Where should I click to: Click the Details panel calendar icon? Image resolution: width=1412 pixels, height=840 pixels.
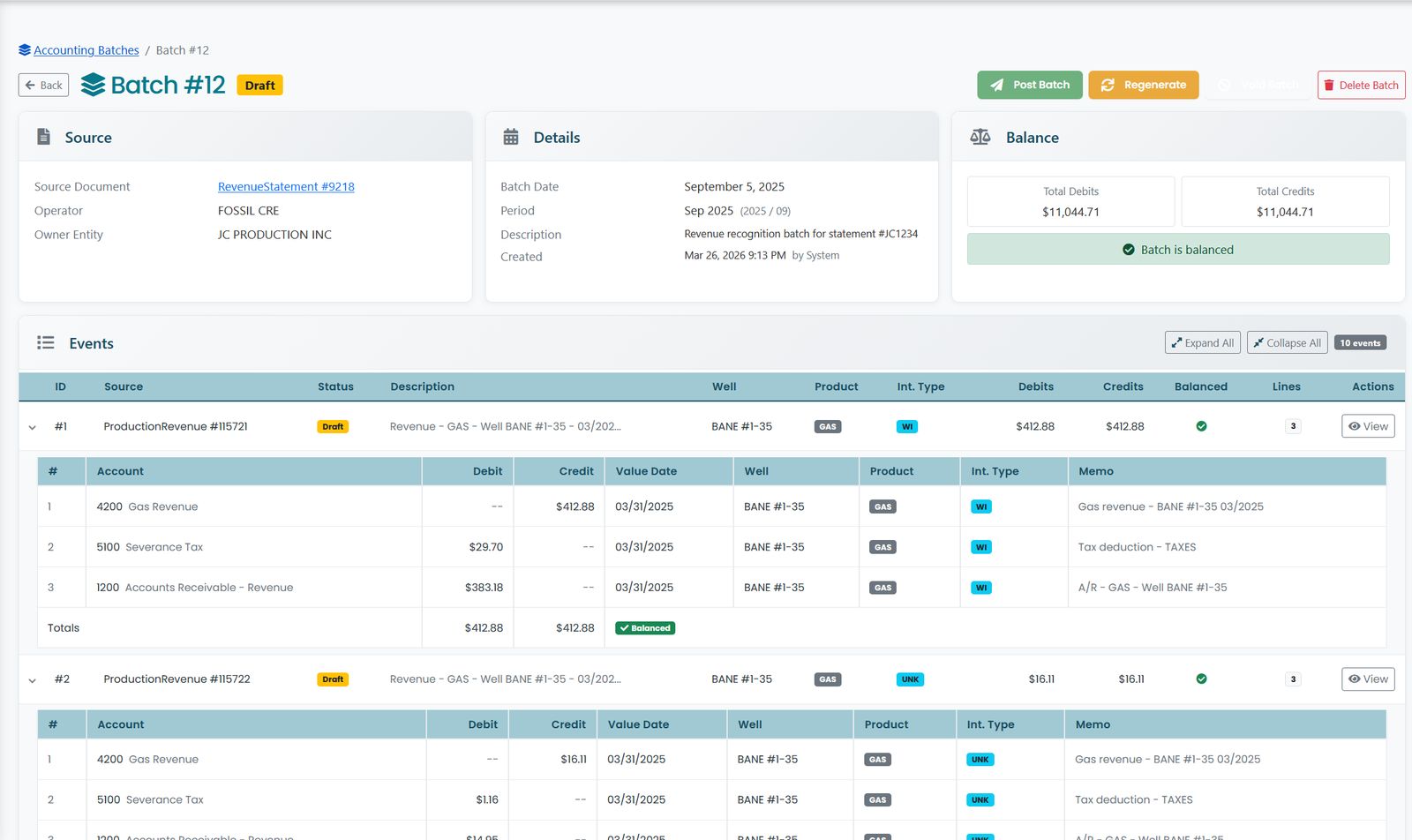[511, 137]
